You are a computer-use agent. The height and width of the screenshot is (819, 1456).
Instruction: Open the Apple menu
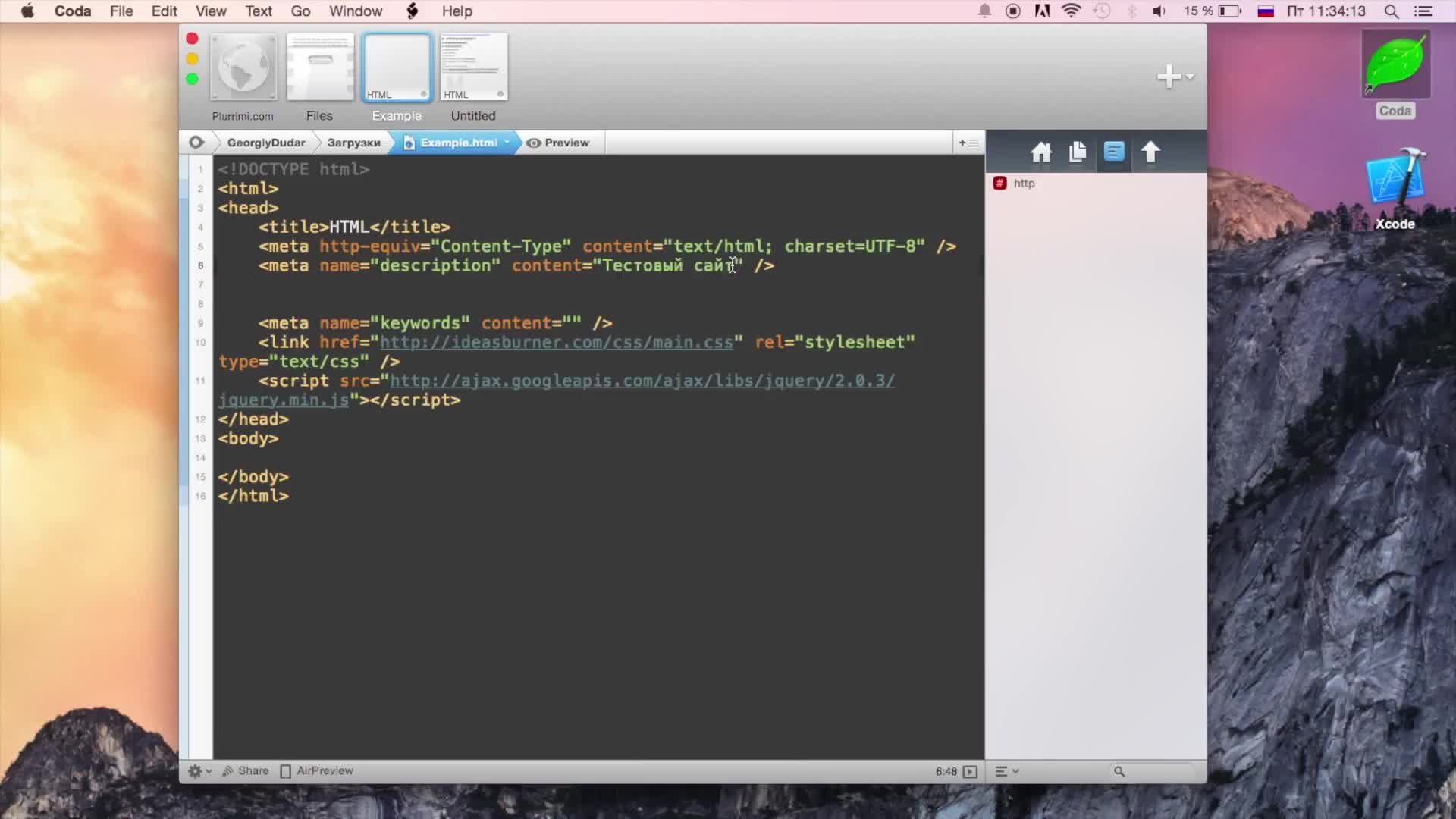pos(27,11)
